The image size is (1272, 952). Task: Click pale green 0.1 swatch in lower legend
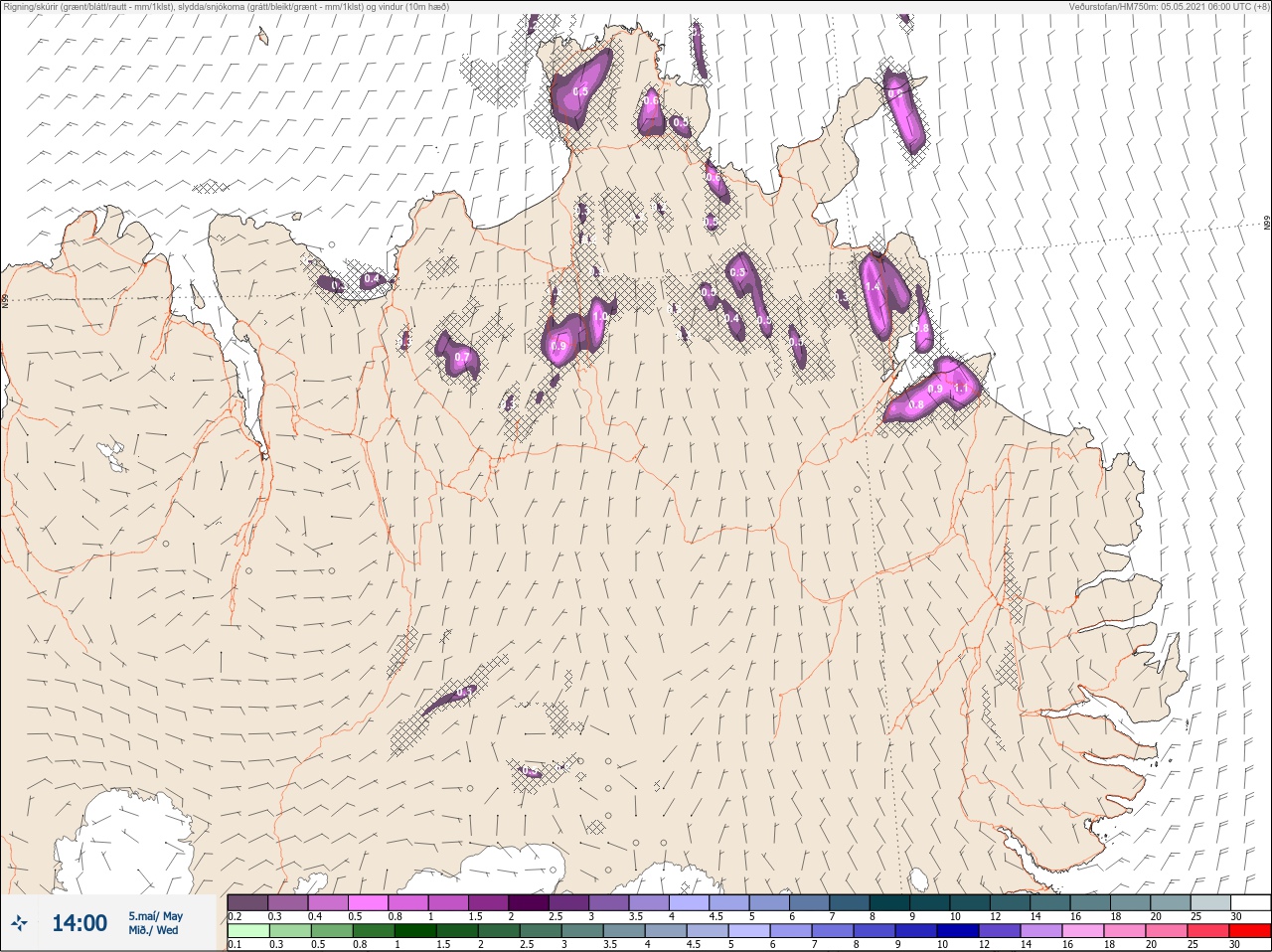point(247,932)
